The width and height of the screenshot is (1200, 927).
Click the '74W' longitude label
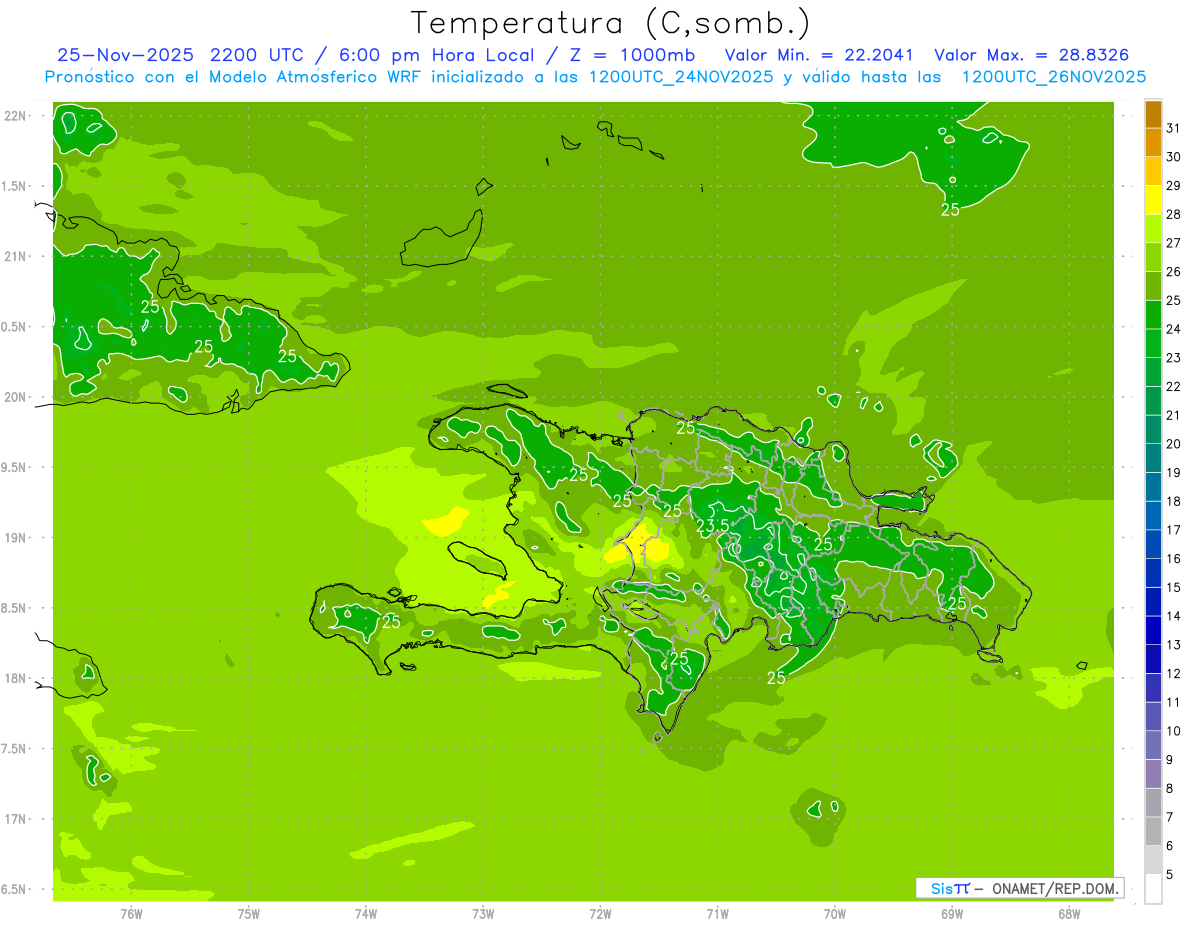click(x=366, y=913)
